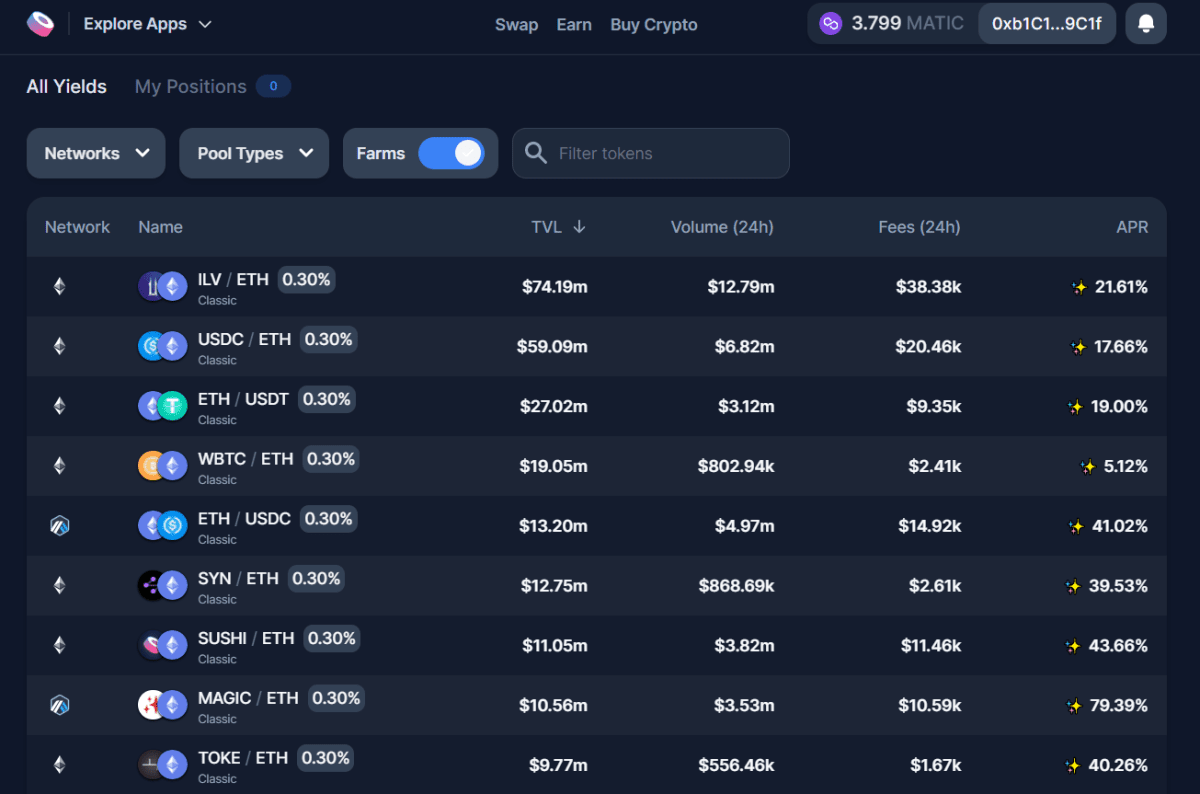1200x794 pixels.
Task: Click the $3.12m volume value
Action: pyautogui.click(x=746, y=407)
